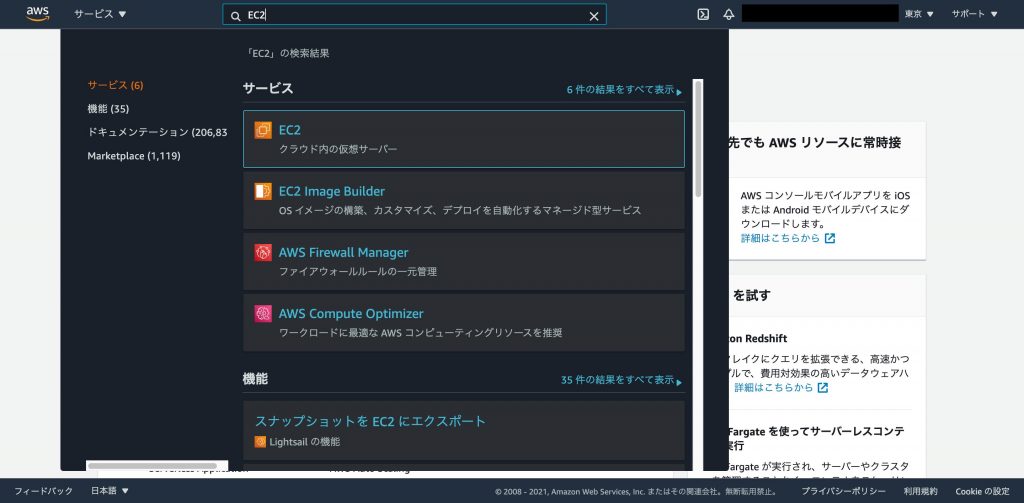The height and width of the screenshot is (503, 1024).
Task: Select 機能 (35) filter in sidebar
Action: [108, 108]
